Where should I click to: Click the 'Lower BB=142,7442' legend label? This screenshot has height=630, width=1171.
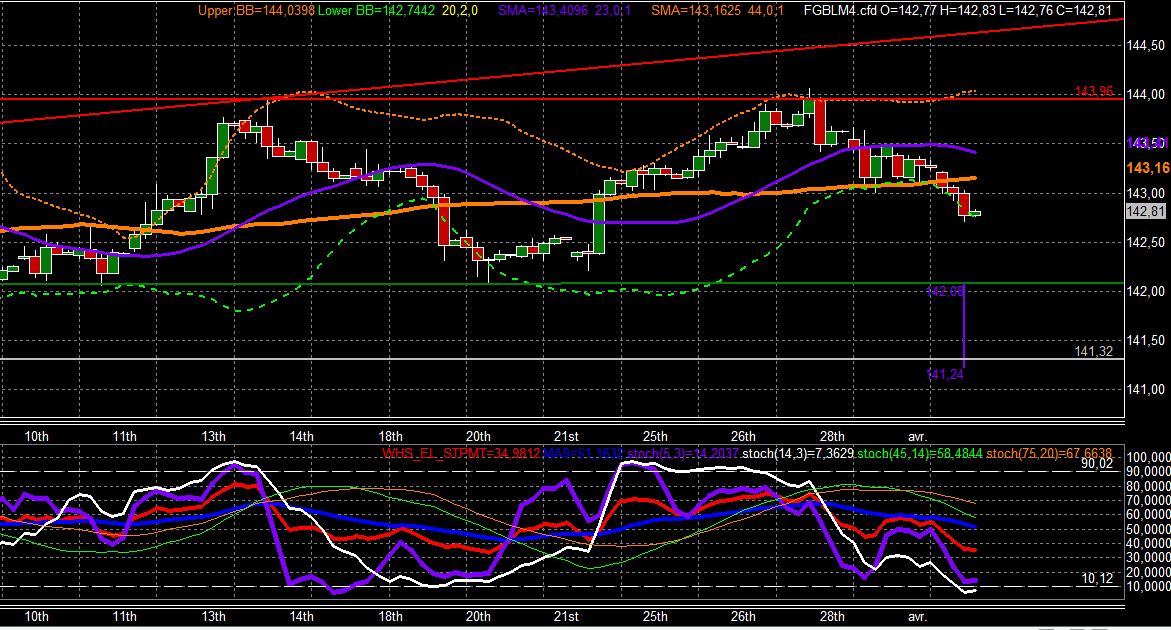click(376, 10)
